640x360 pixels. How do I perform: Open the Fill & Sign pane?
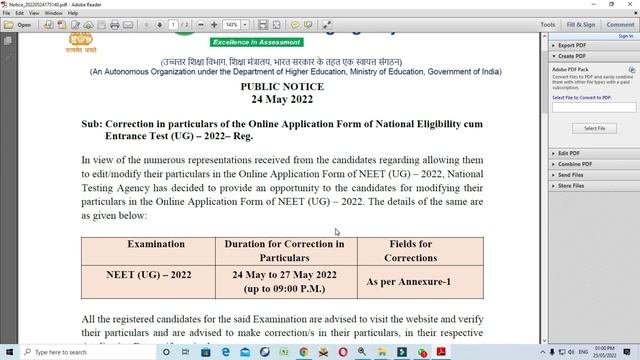(x=580, y=25)
